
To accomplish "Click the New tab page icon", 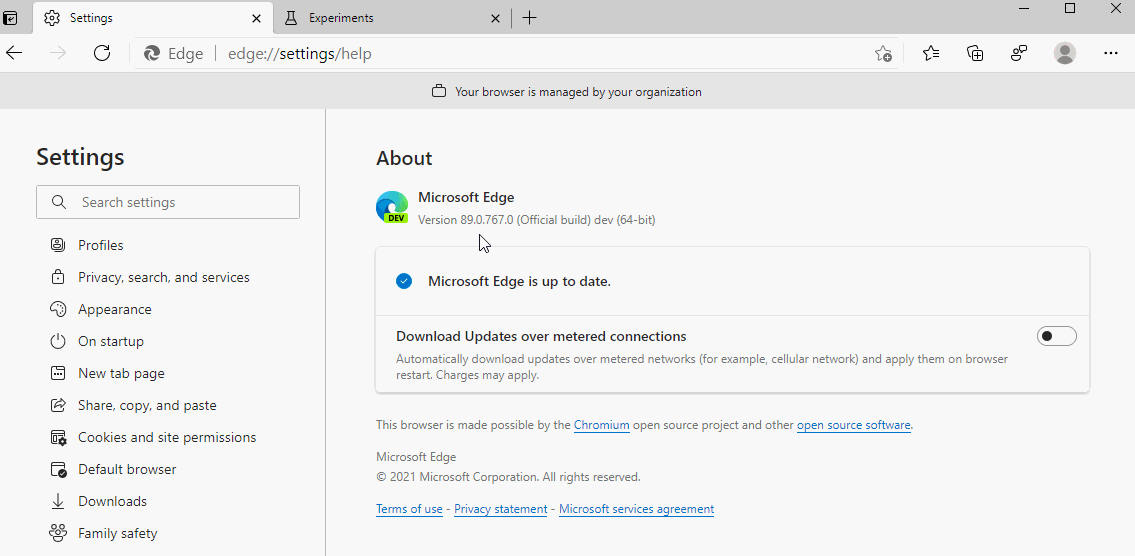I will pyautogui.click(x=58, y=374).
